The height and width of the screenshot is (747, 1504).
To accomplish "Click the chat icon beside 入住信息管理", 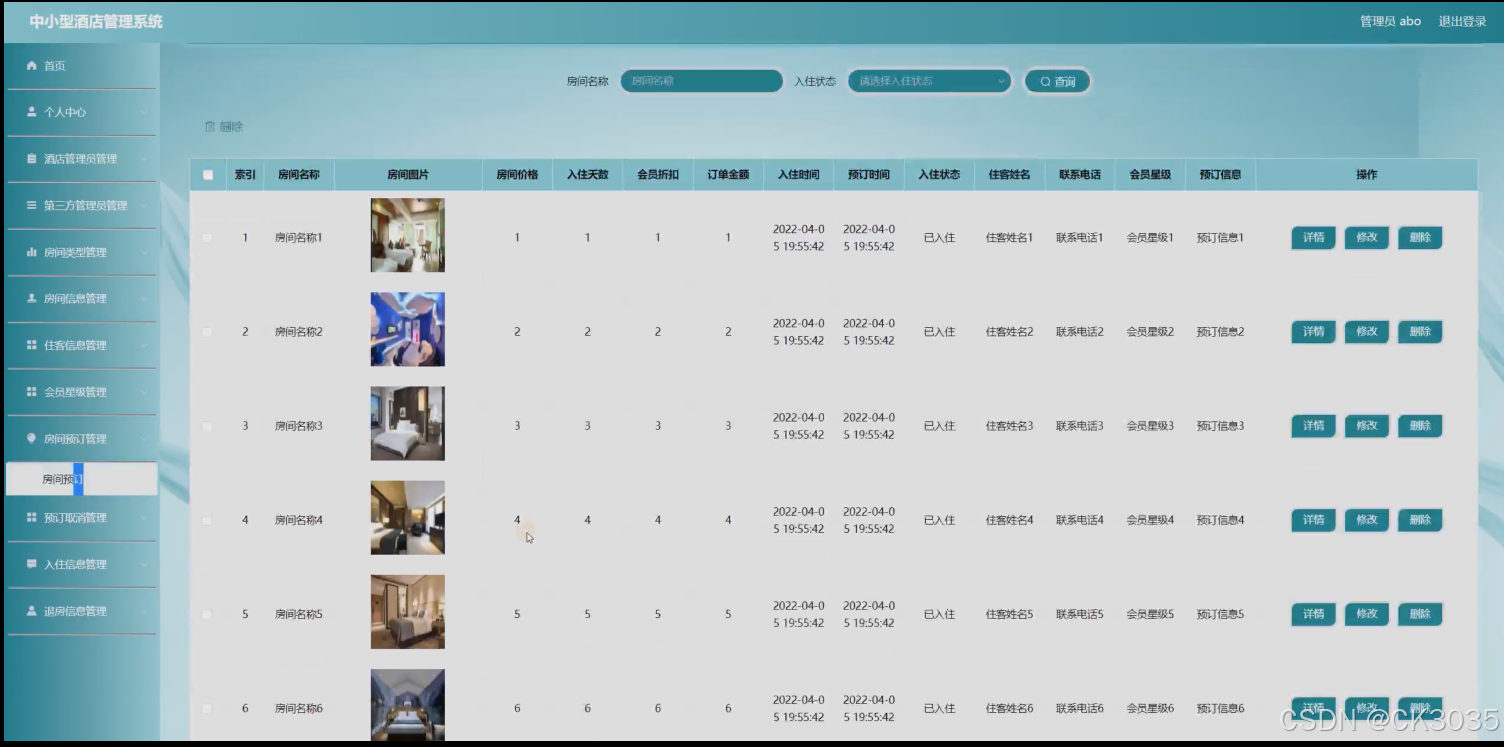I will [32, 564].
